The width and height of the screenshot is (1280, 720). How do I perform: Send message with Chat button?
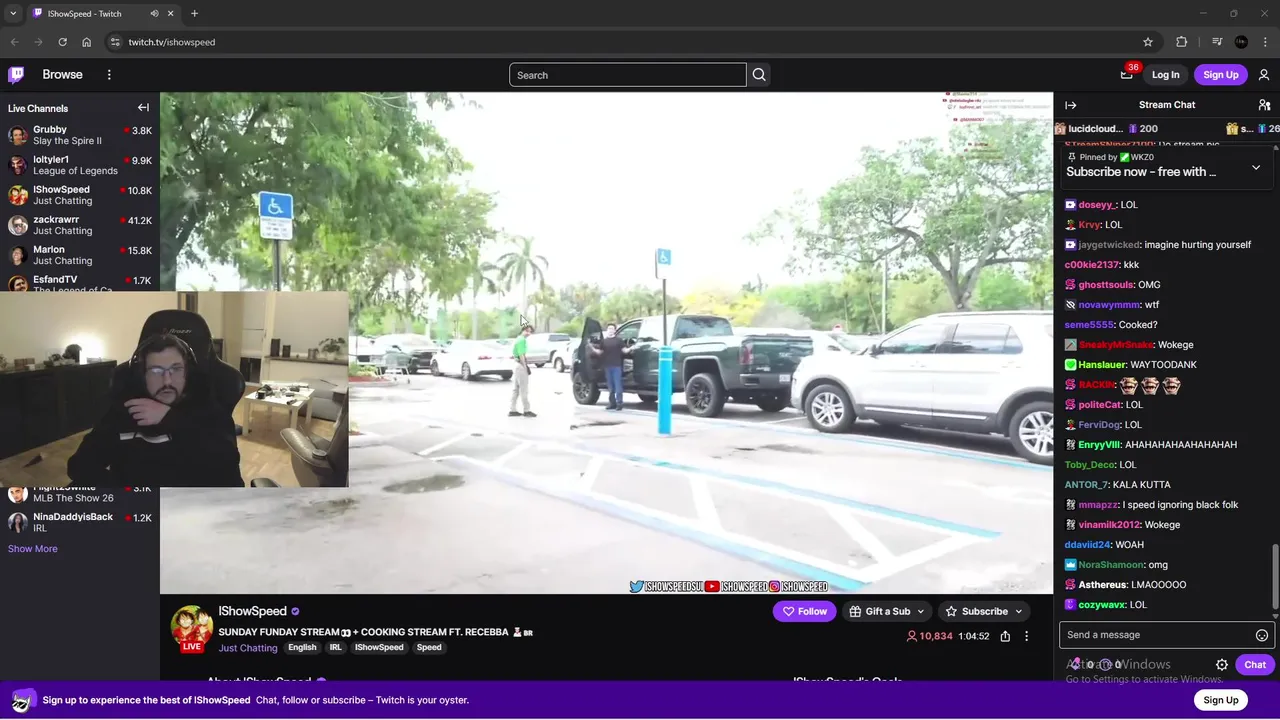pyautogui.click(x=1254, y=665)
